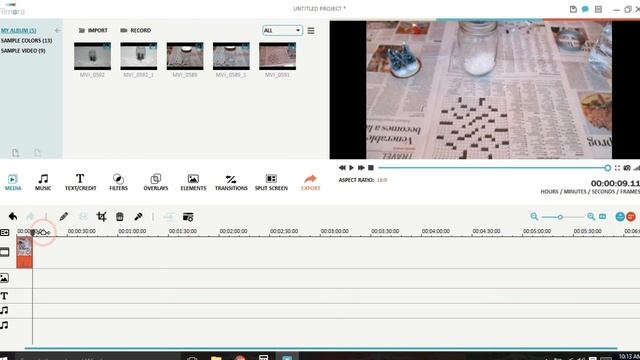
Task: Click the second music track note icon
Action: point(4,325)
